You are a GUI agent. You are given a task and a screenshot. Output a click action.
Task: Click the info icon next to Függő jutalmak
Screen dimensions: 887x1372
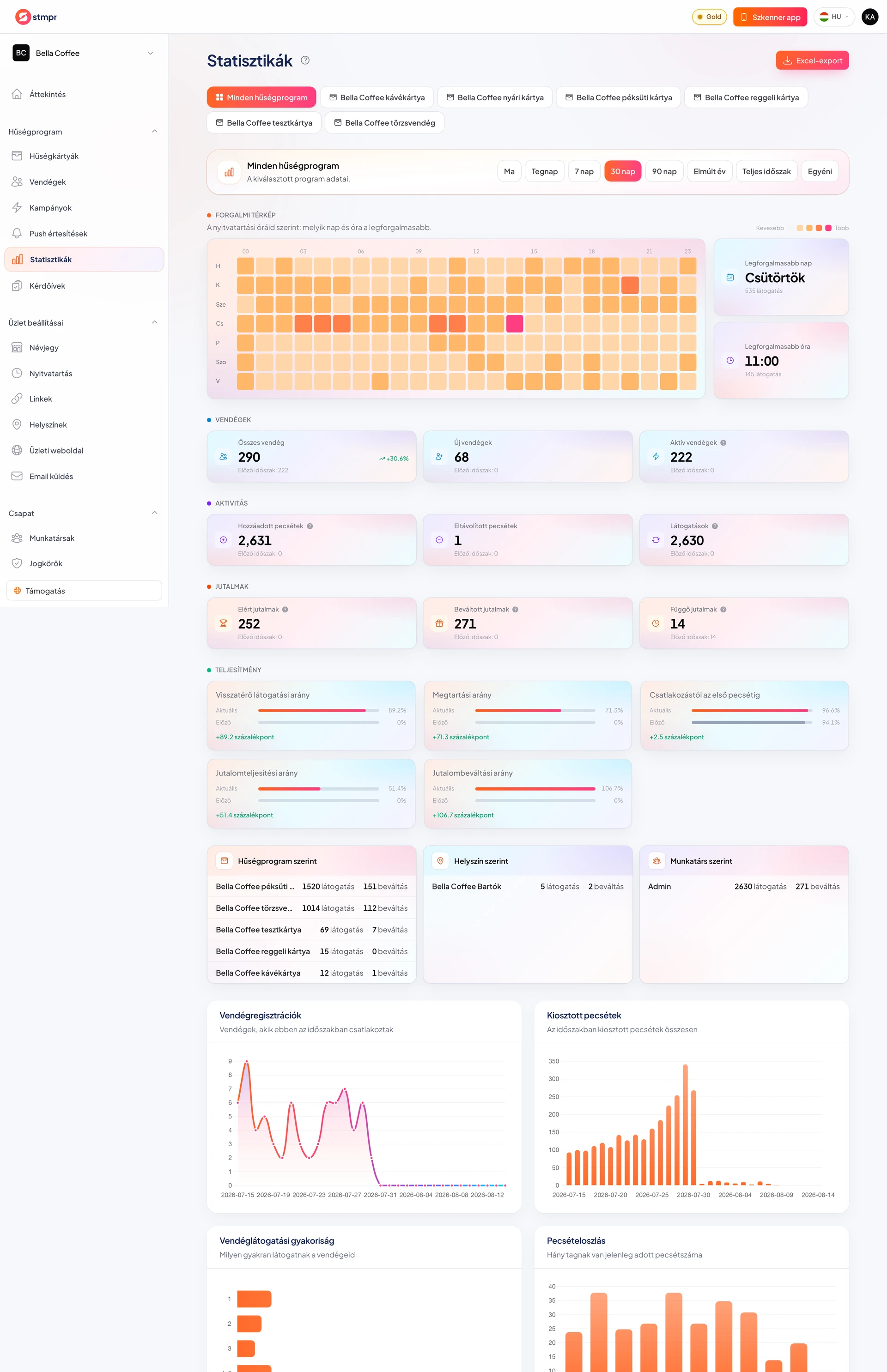(723, 610)
